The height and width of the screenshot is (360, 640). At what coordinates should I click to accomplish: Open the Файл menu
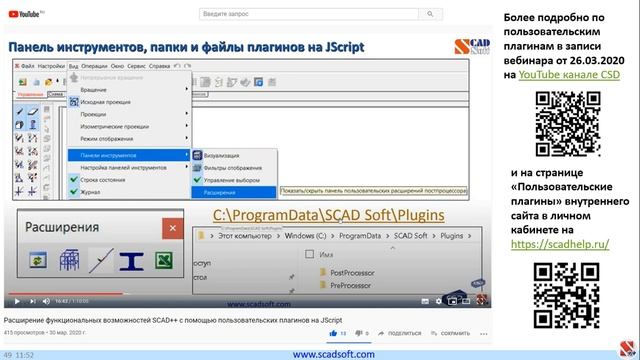[x=27, y=66]
